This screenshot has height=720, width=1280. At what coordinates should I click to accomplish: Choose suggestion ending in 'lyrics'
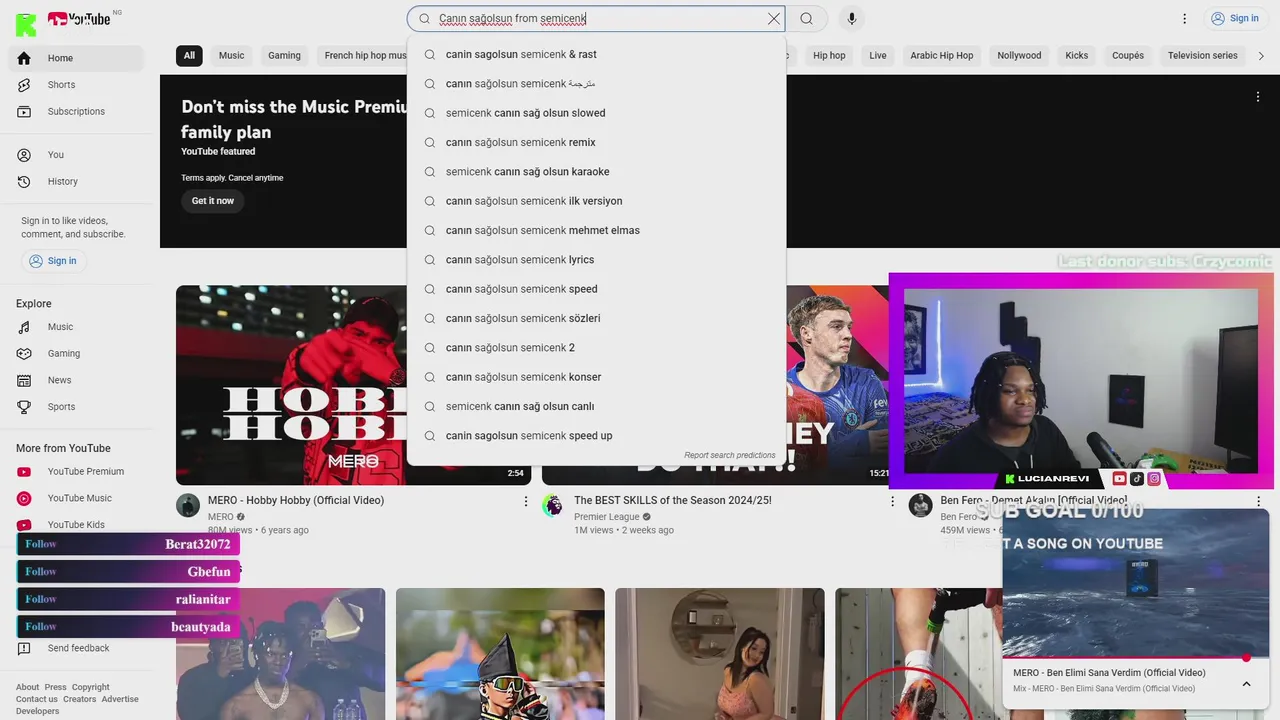pos(596,260)
